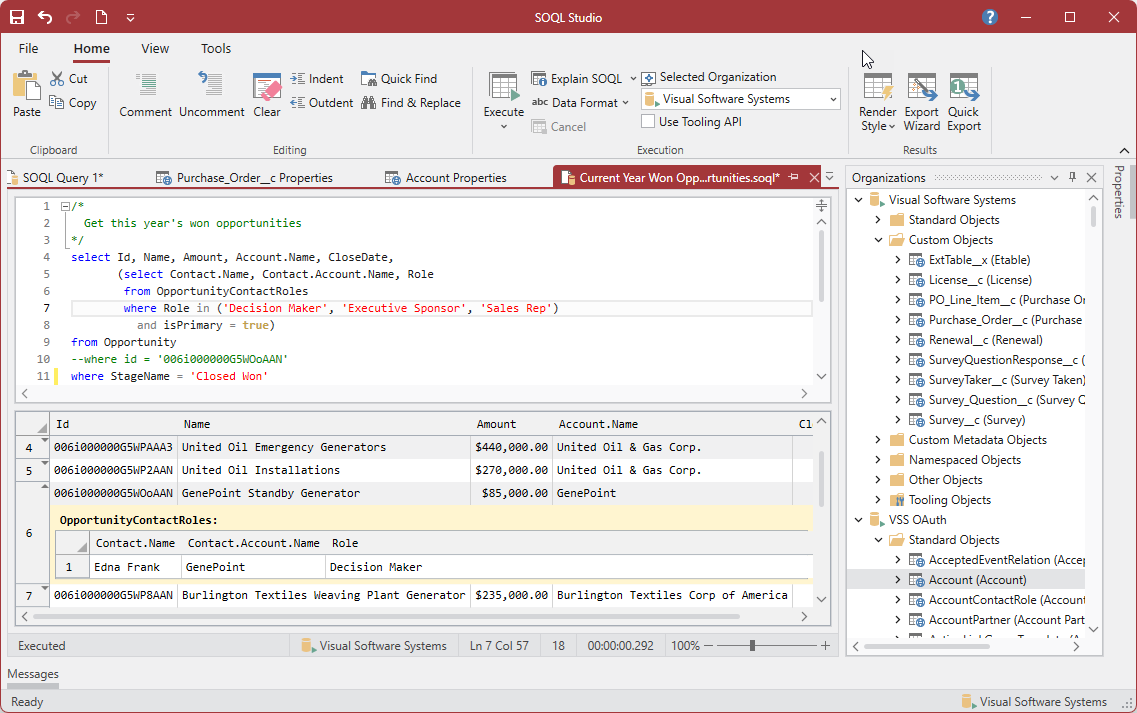Click the results grid horizontal scrollbar
Viewport: 1137px width, 713px height.
click(x=386, y=617)
